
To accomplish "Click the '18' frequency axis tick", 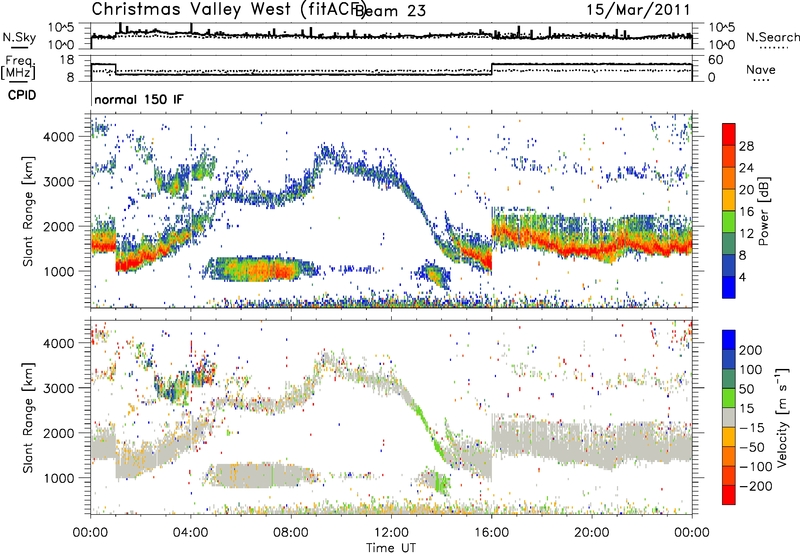I will click(67, 60).
